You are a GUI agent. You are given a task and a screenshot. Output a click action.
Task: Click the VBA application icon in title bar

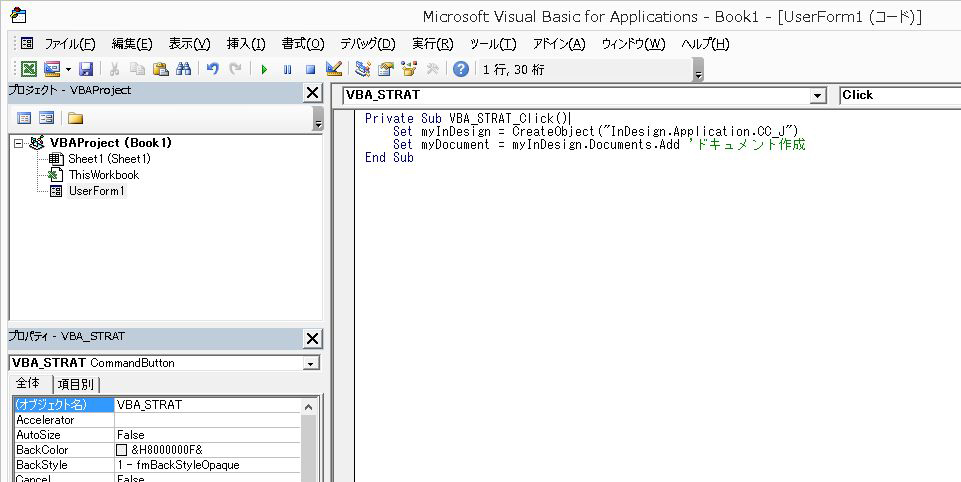[18, 15]
